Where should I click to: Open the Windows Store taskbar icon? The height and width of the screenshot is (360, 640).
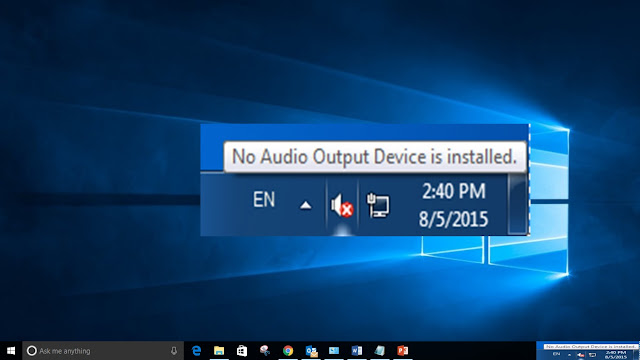[242, 351]
